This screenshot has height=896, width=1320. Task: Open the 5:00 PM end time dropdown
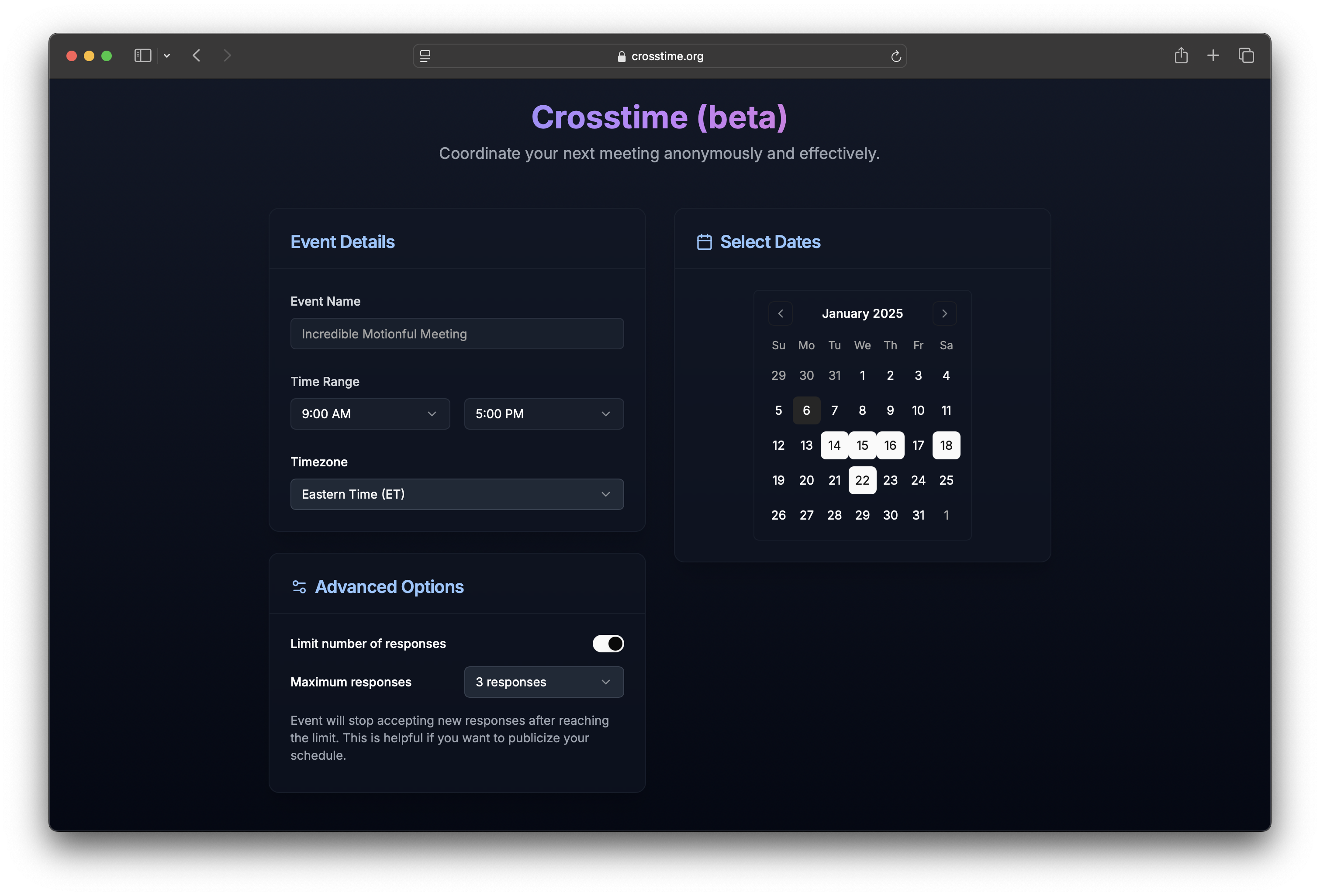(543, 414)
